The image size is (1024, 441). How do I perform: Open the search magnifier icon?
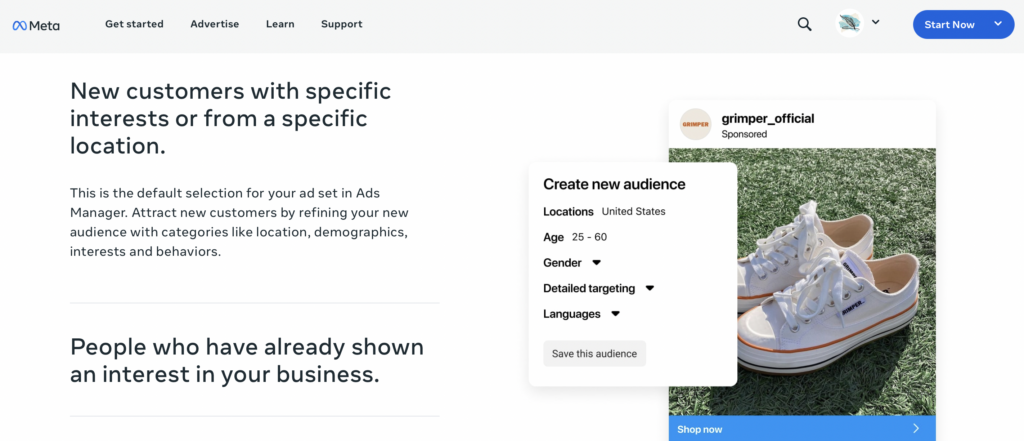pyautogui.click(x=804, y=25)
